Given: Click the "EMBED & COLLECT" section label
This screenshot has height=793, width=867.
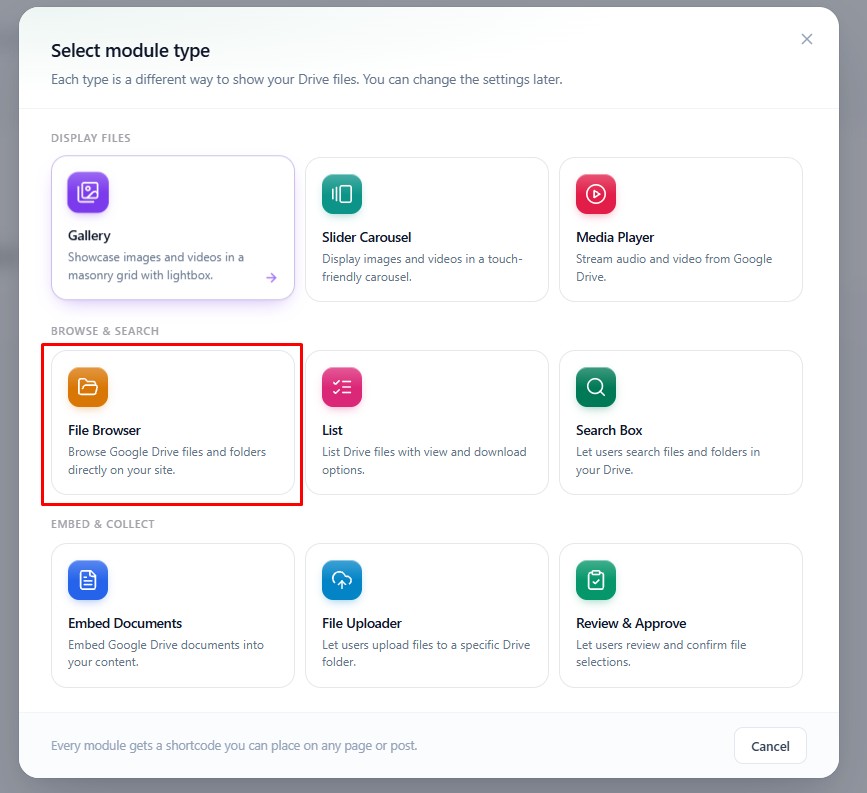Looking at the screenshot, I should (103, 524).
